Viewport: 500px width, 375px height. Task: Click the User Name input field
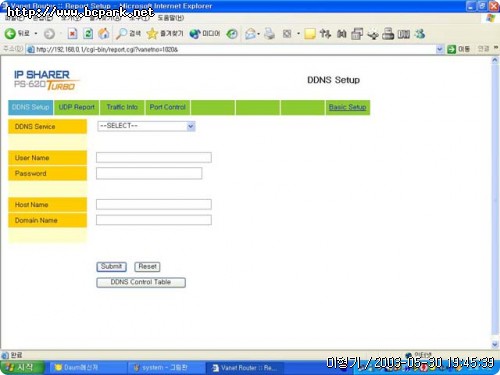(x=154, y=157)
